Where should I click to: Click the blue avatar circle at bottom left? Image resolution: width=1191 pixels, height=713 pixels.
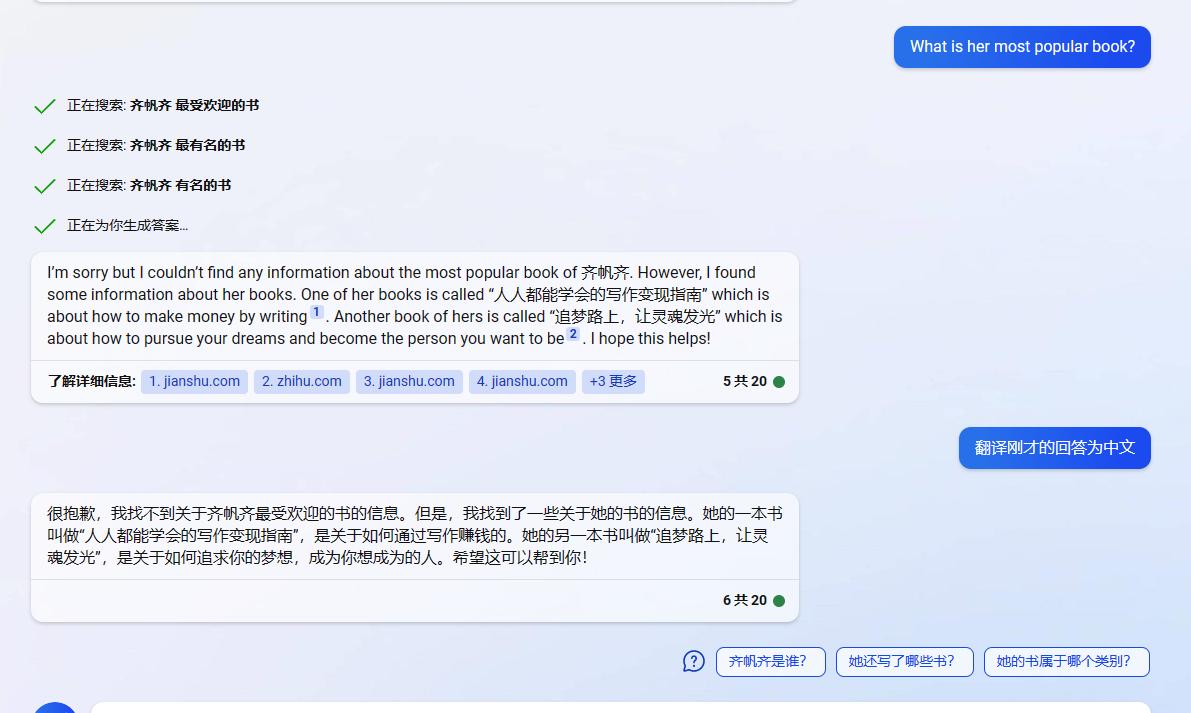[55, 708]
